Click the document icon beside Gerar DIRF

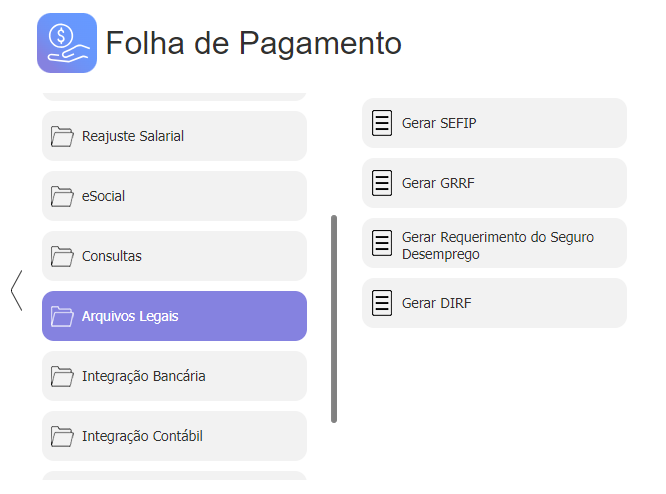pyautogui.click(x=382, y=303)
